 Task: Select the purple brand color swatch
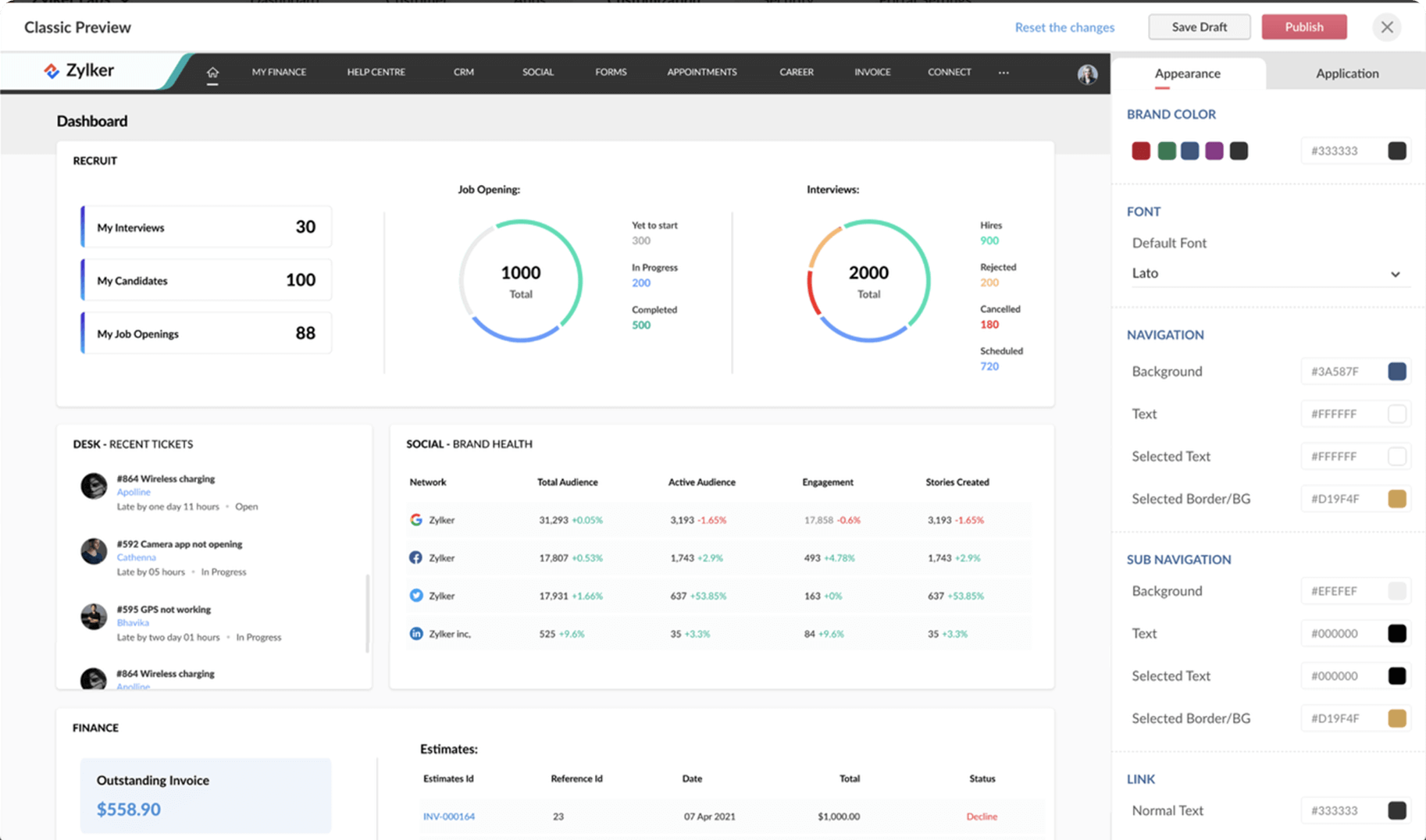click(1215, 150)
